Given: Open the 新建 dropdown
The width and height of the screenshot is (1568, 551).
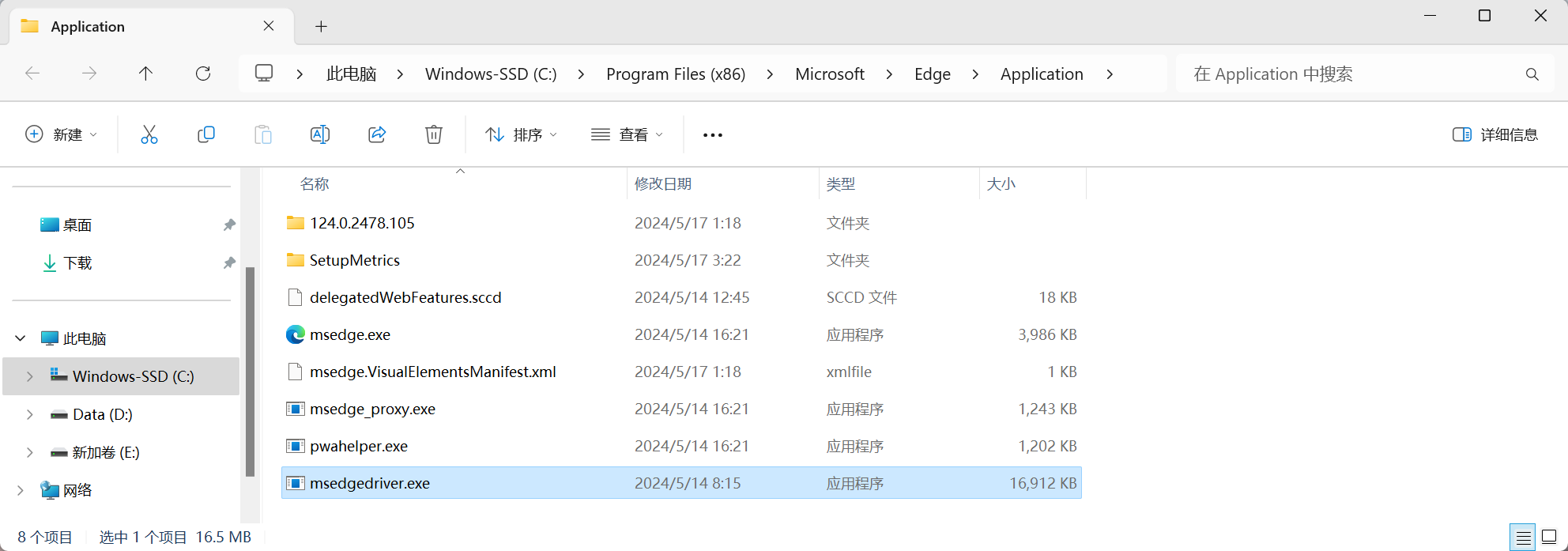Looking at the screenshot, I should click(x=62, y=135).
